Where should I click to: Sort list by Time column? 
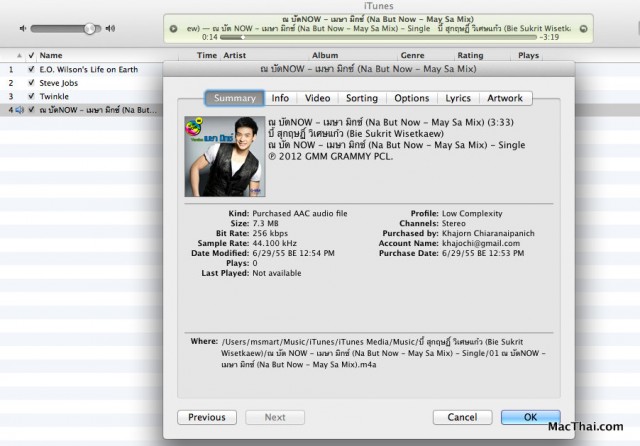coord(207,55)
